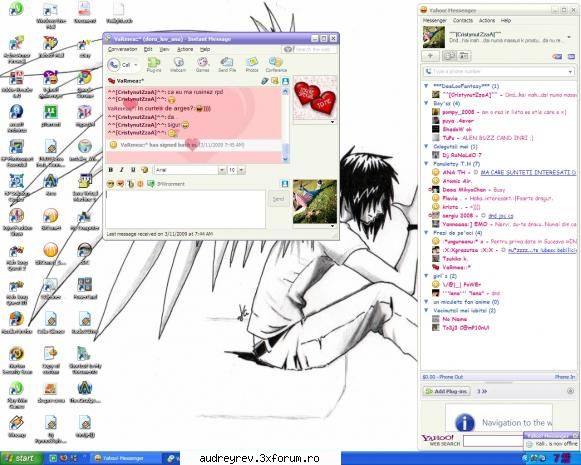Open the Actions menu in the chat window
Image resolution: width=581 pixels, height=465 pixels.
[185, 49]
